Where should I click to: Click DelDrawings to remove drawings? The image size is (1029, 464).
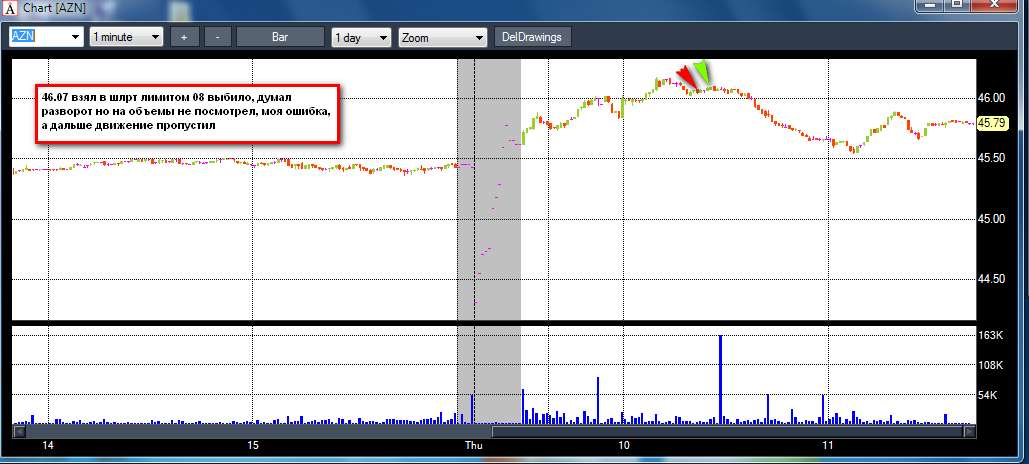532,37
